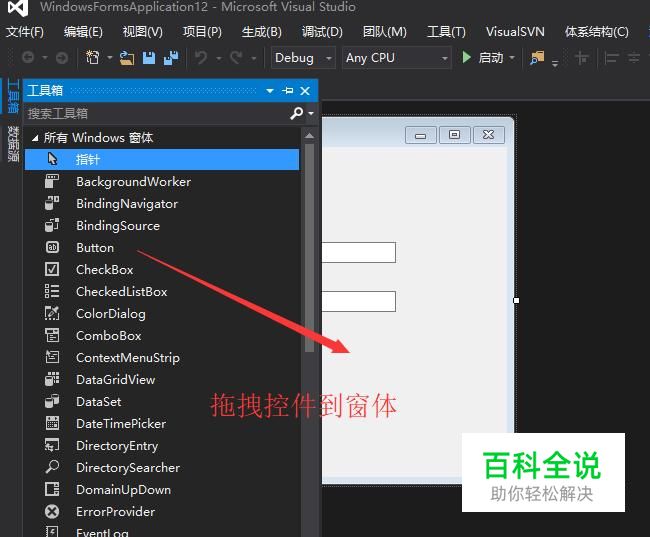The height and width of the screenshot is (537, 650).
Task: Open the Undo history dropdown arrow
Action: click(219, 58)
